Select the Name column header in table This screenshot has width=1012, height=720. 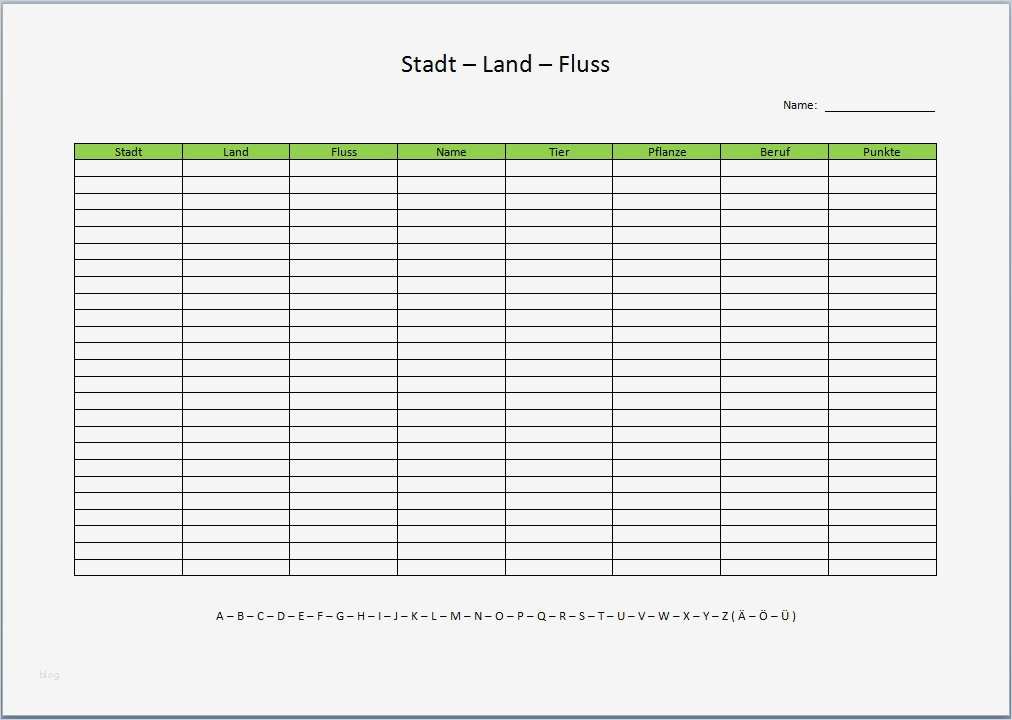coord(451,152)
